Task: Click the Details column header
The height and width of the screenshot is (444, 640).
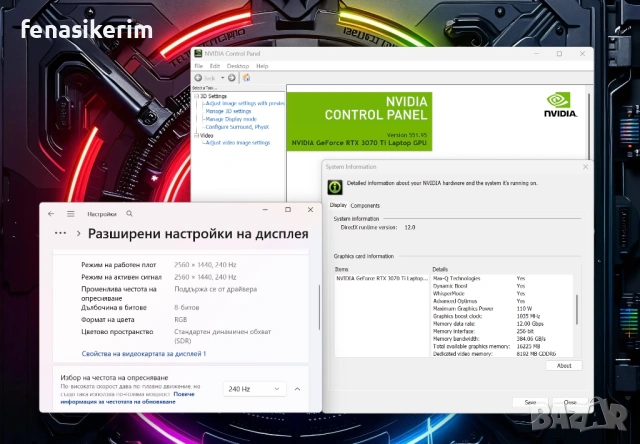Action: click(440, 269)
